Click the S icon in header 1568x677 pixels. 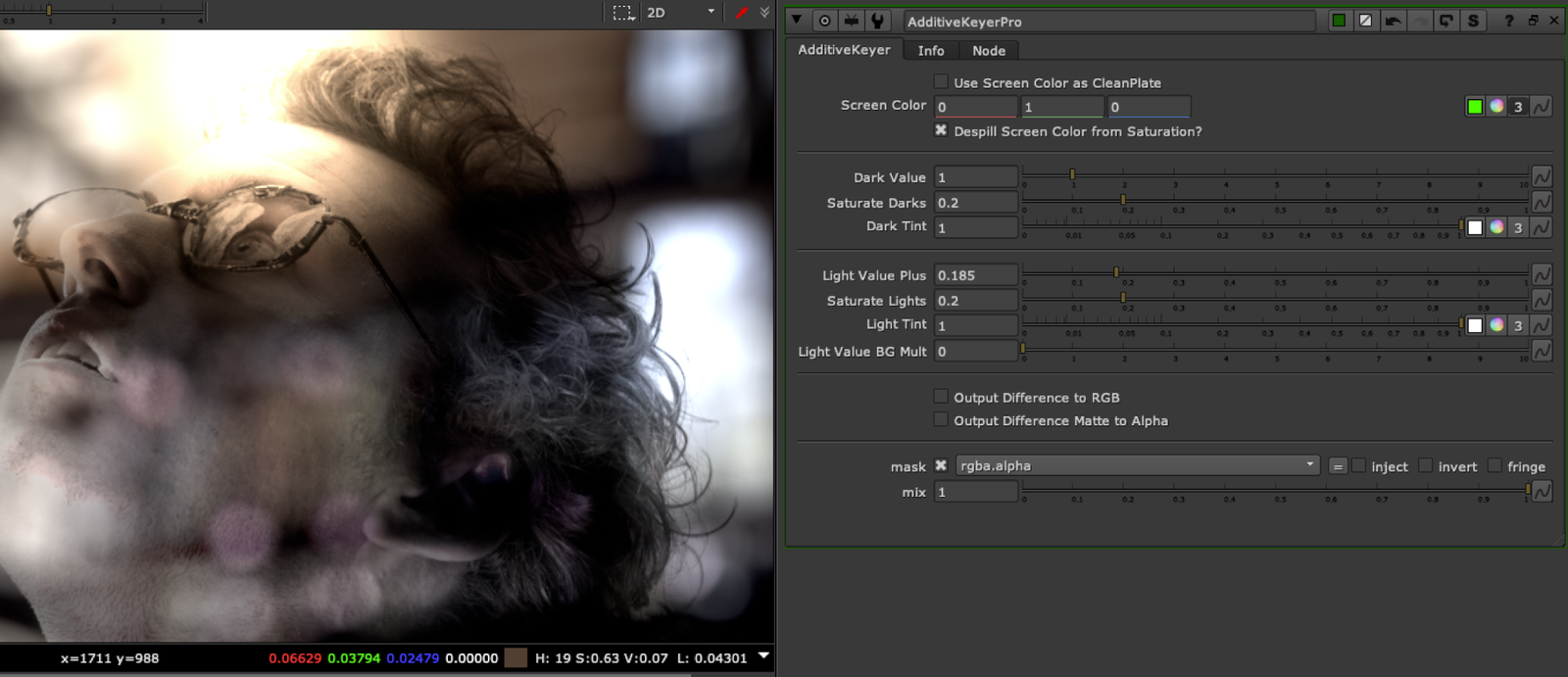click(x=1472, y=21)
